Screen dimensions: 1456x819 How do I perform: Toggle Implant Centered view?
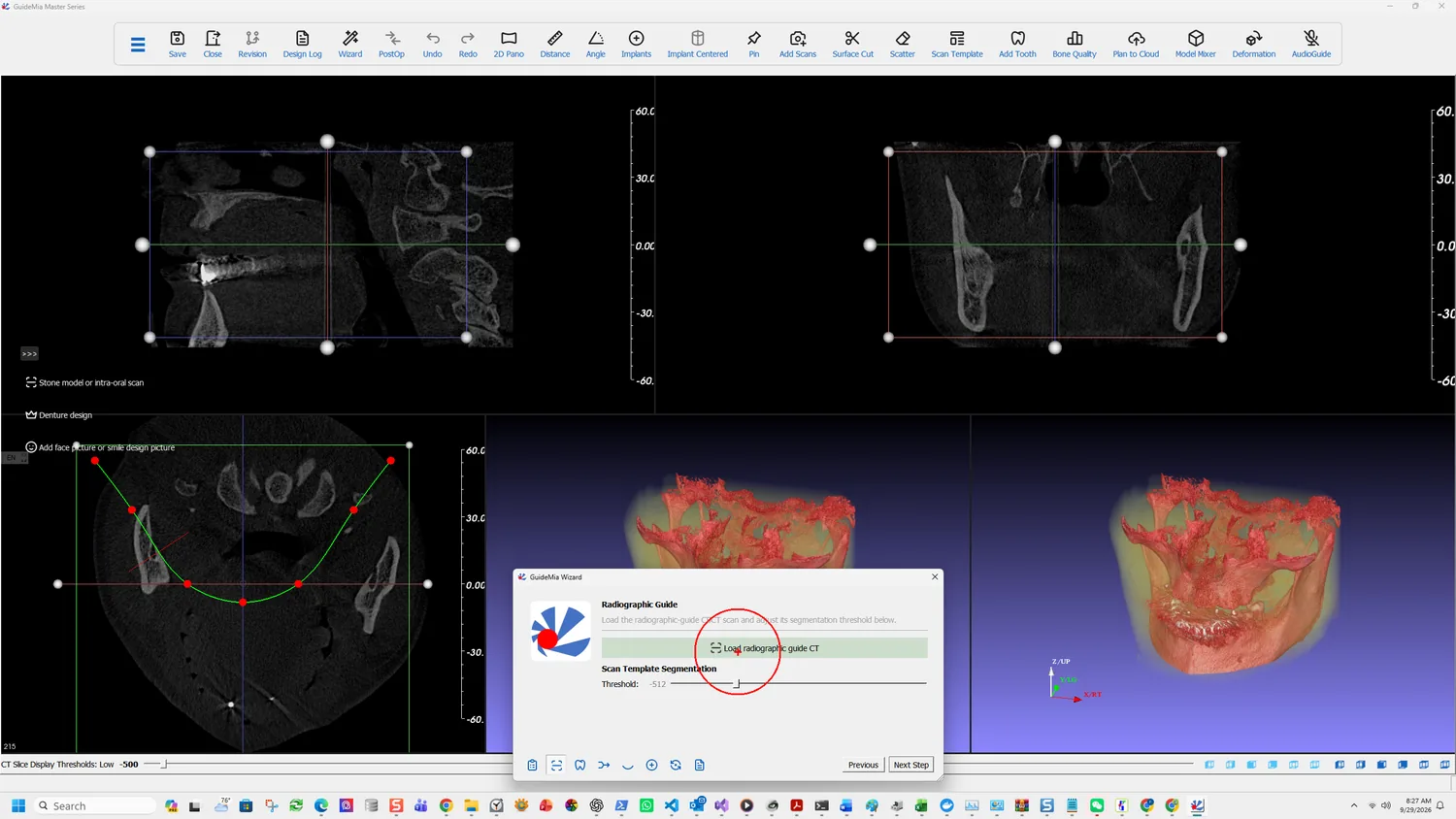697,44
